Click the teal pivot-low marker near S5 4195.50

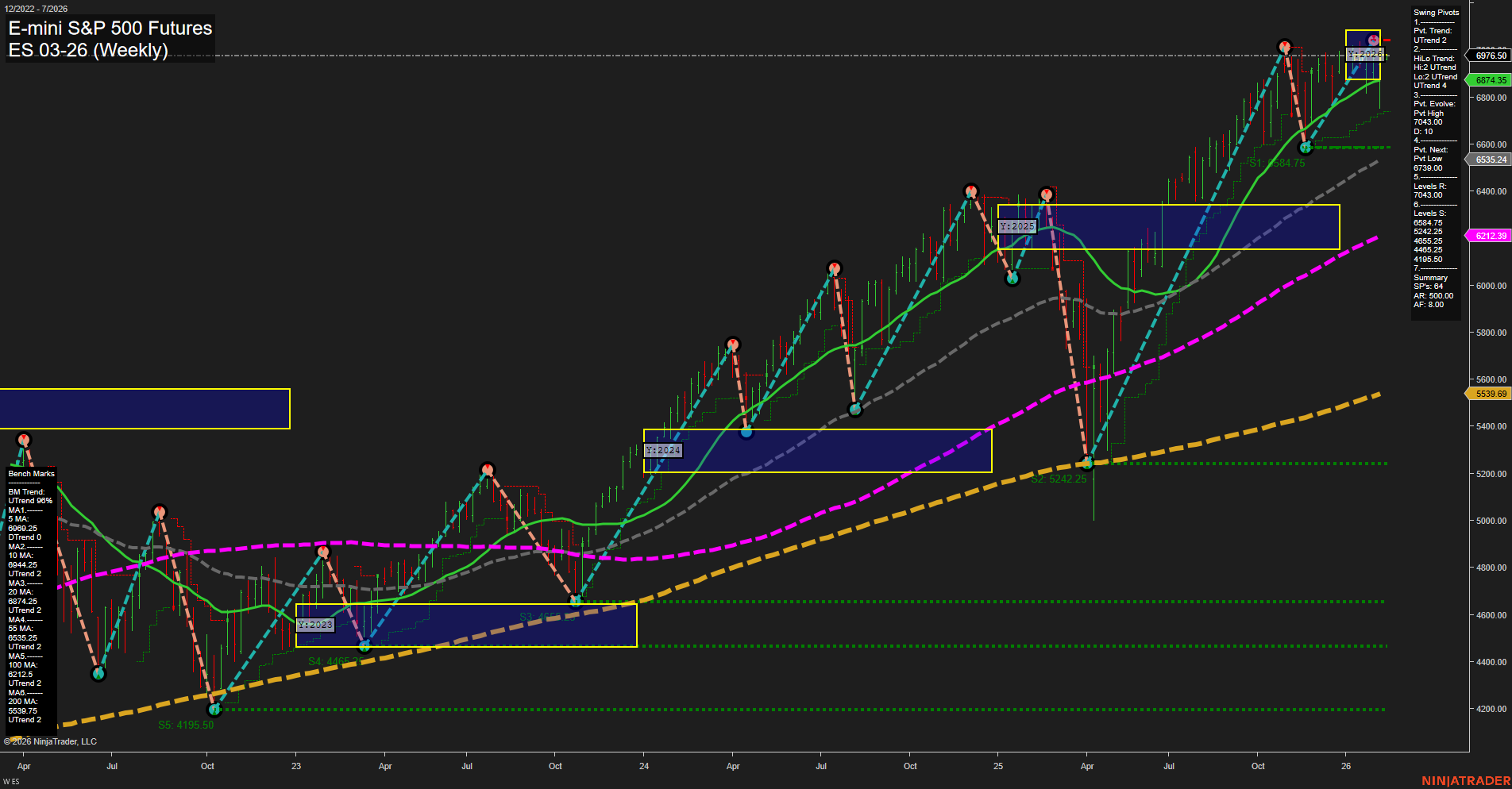214,710
